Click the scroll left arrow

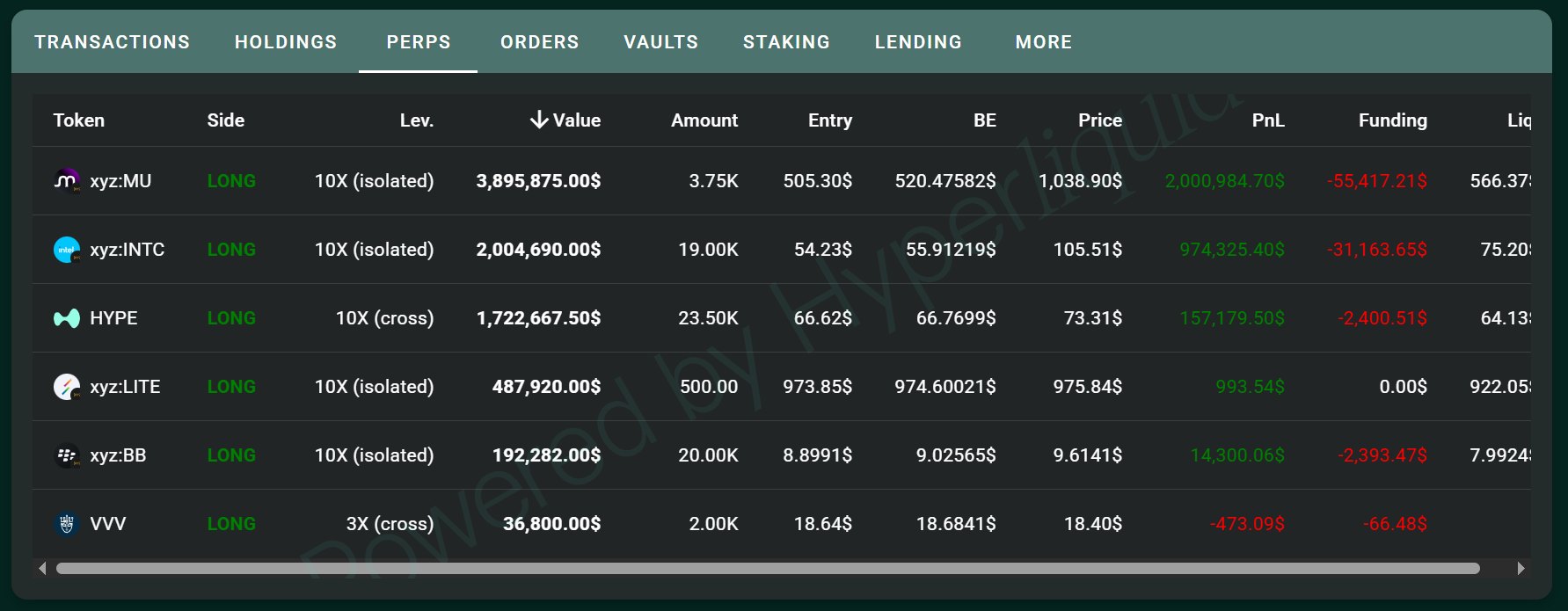[x=42, y=569]
